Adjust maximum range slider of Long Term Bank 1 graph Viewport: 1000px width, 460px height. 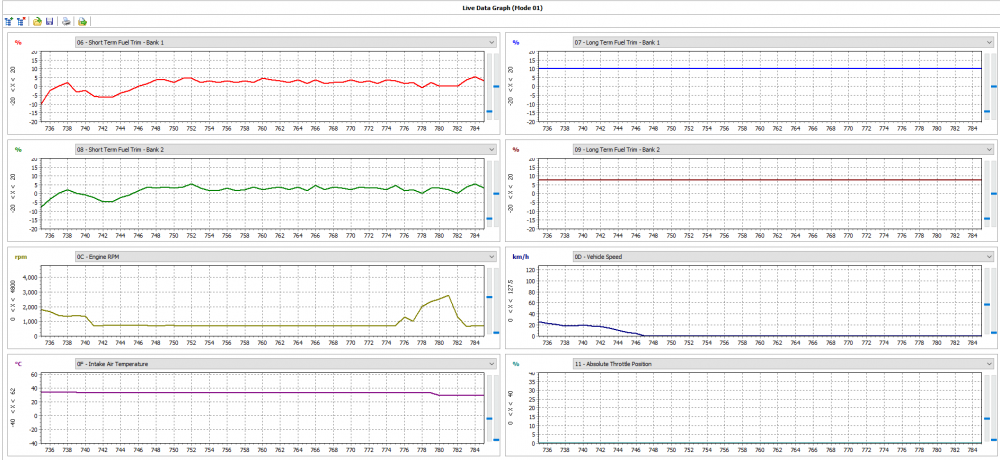pyautogui.click(x=986, y=110)
